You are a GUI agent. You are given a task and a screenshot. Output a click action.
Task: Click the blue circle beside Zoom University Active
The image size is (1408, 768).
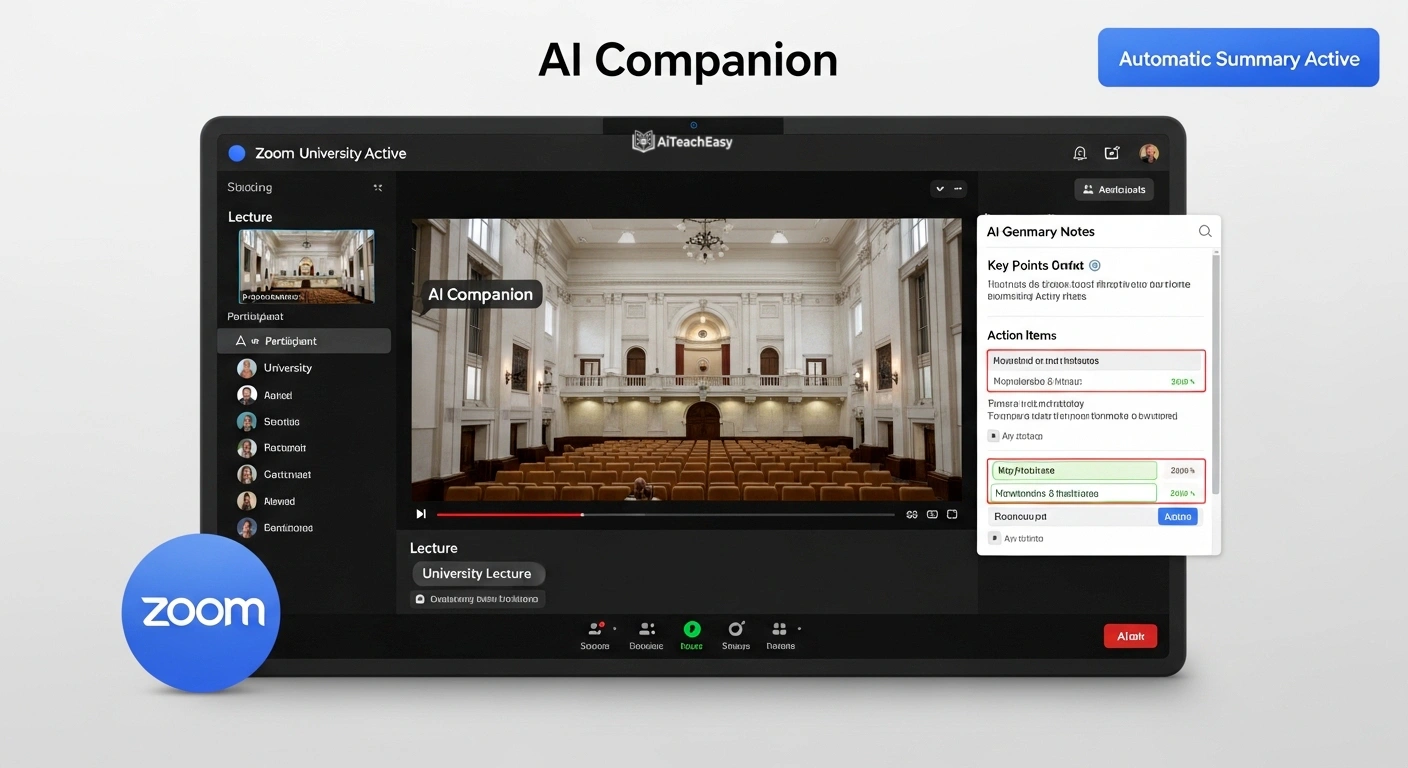point(237,153)
